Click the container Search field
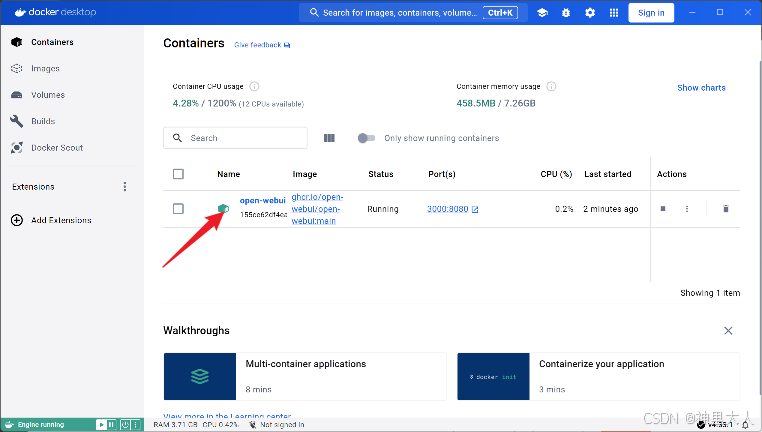The width and height of the screenshot is (762, 432). (235, 138)
